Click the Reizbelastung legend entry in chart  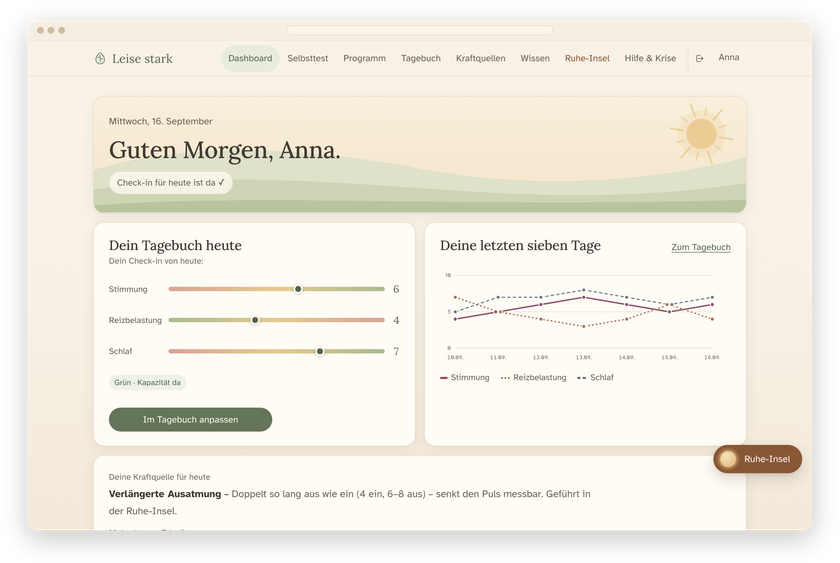coord(534,378)
